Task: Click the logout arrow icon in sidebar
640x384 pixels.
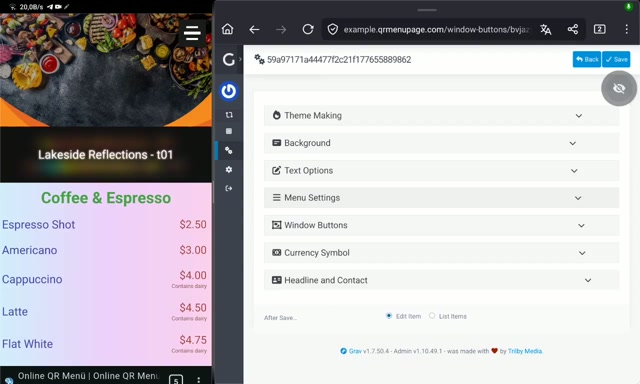Action: click(x=229, y=188)
